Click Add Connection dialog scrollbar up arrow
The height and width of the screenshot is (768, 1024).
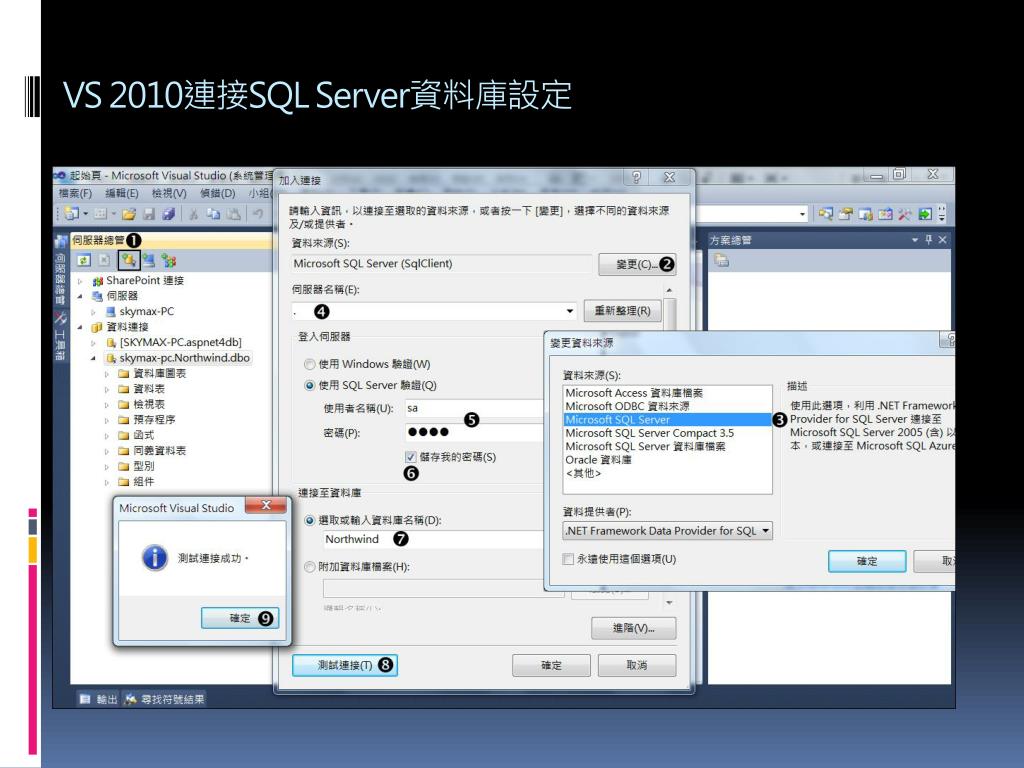pyautogui.click(x=669, y=291)
